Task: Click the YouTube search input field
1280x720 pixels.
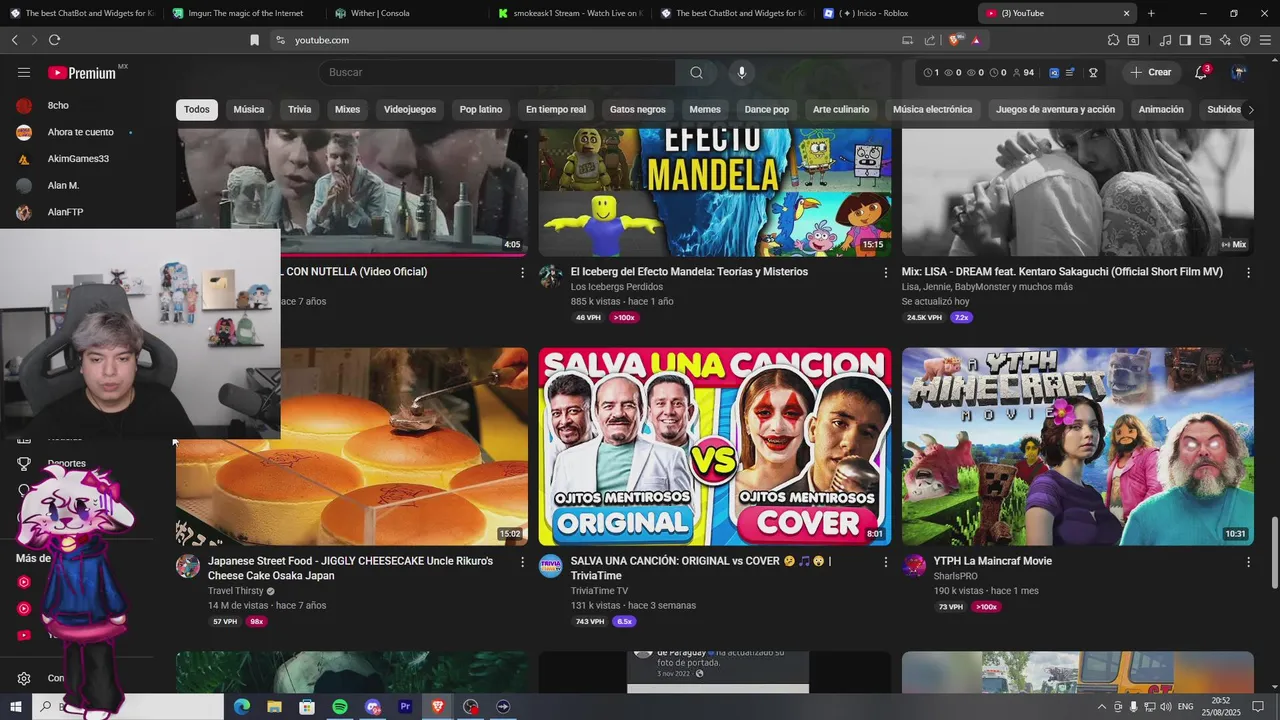Action: pos(498,72)
